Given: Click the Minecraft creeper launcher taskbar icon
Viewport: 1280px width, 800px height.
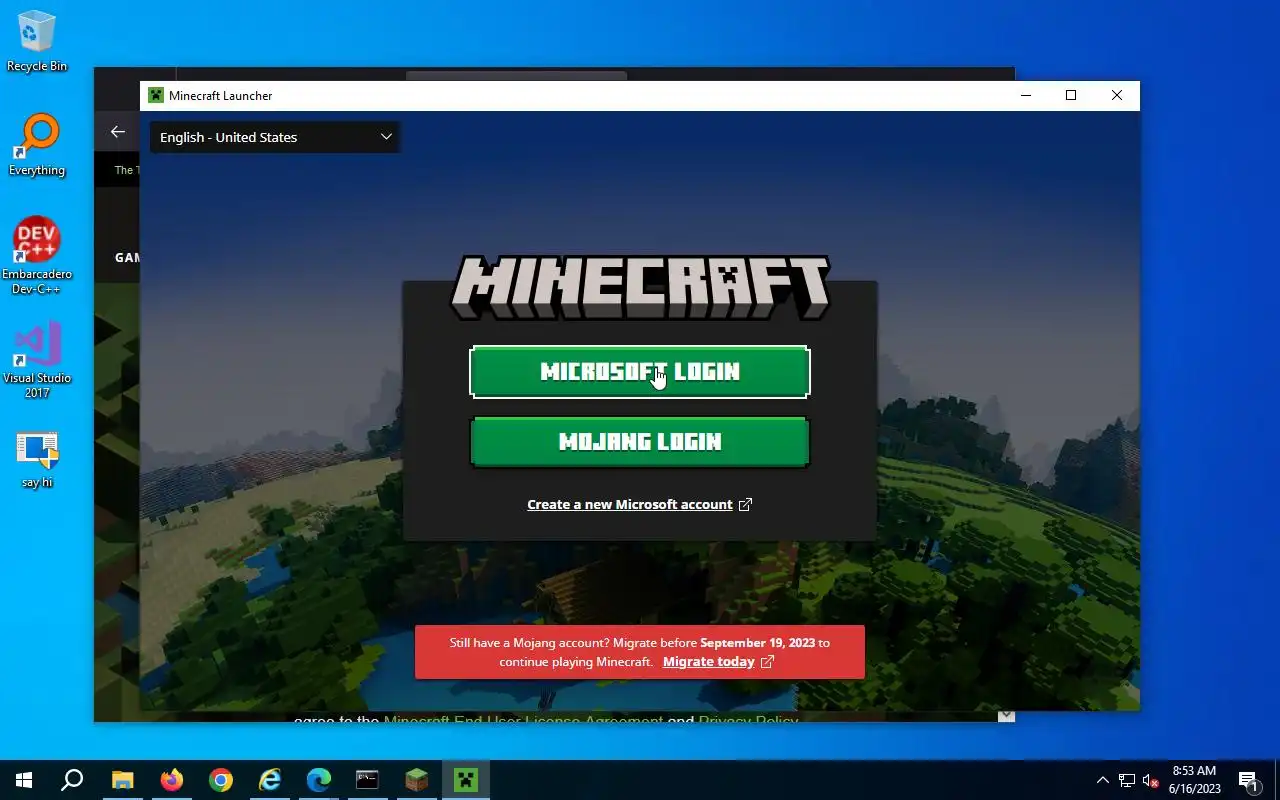Looking at the screenshot, I should tap(466, 780).
